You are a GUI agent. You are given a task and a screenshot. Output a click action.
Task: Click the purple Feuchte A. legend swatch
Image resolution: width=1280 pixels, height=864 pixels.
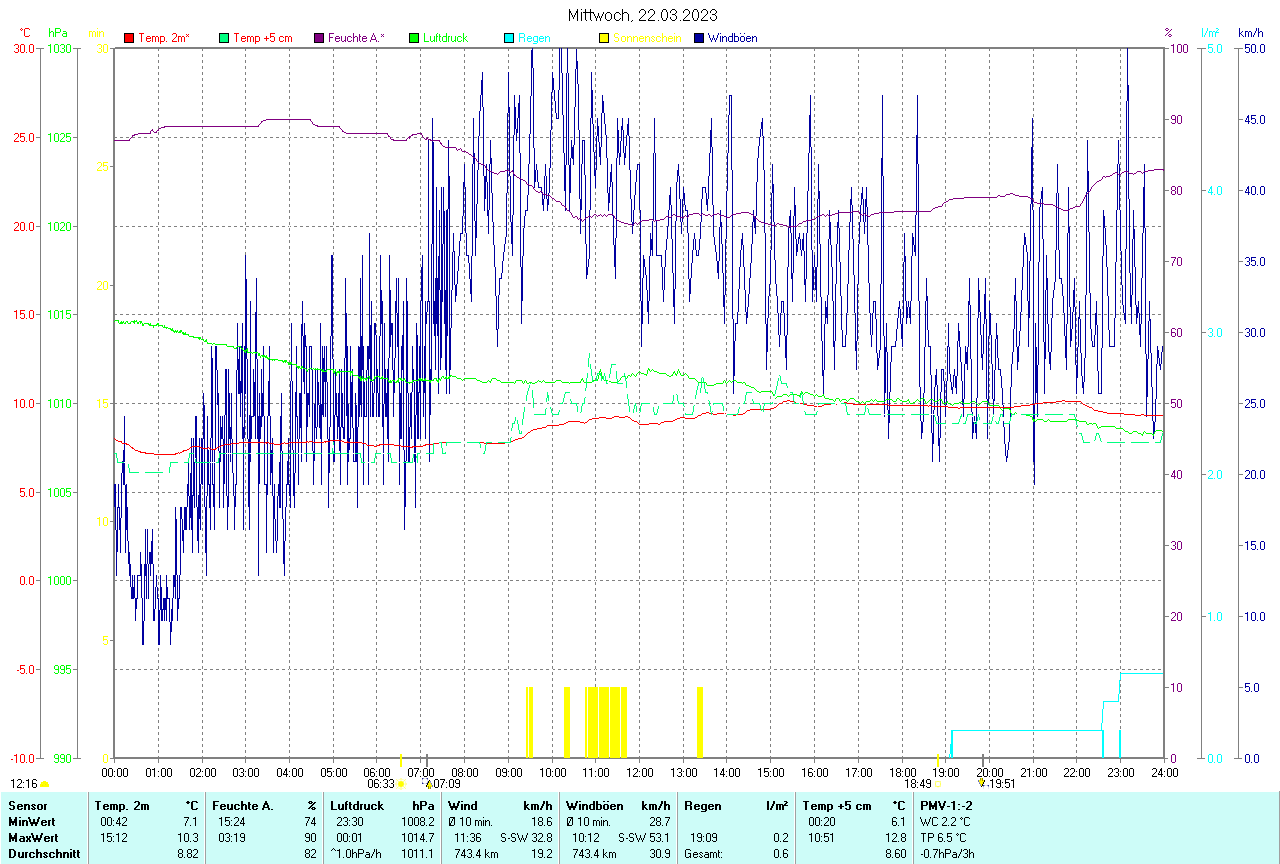(319, 38)
